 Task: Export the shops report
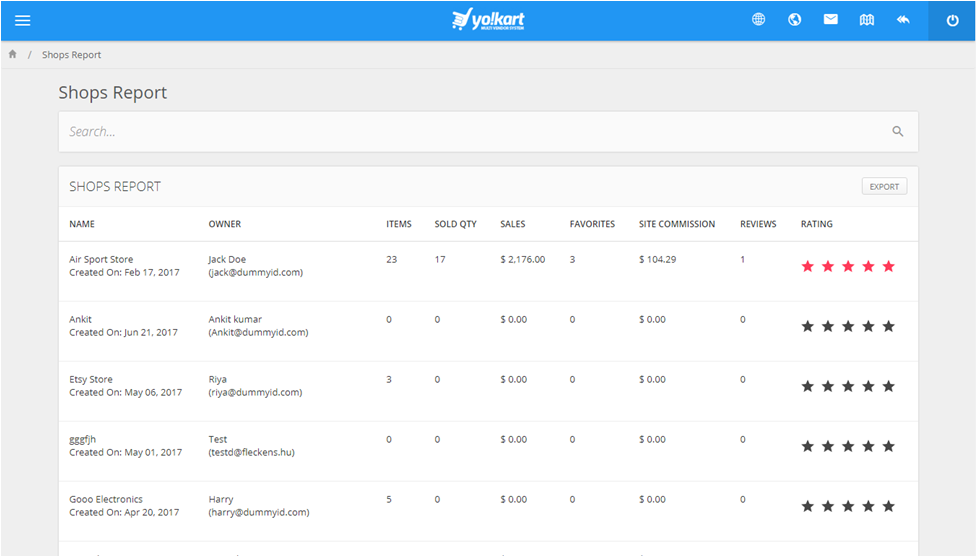tap(884, 186)
